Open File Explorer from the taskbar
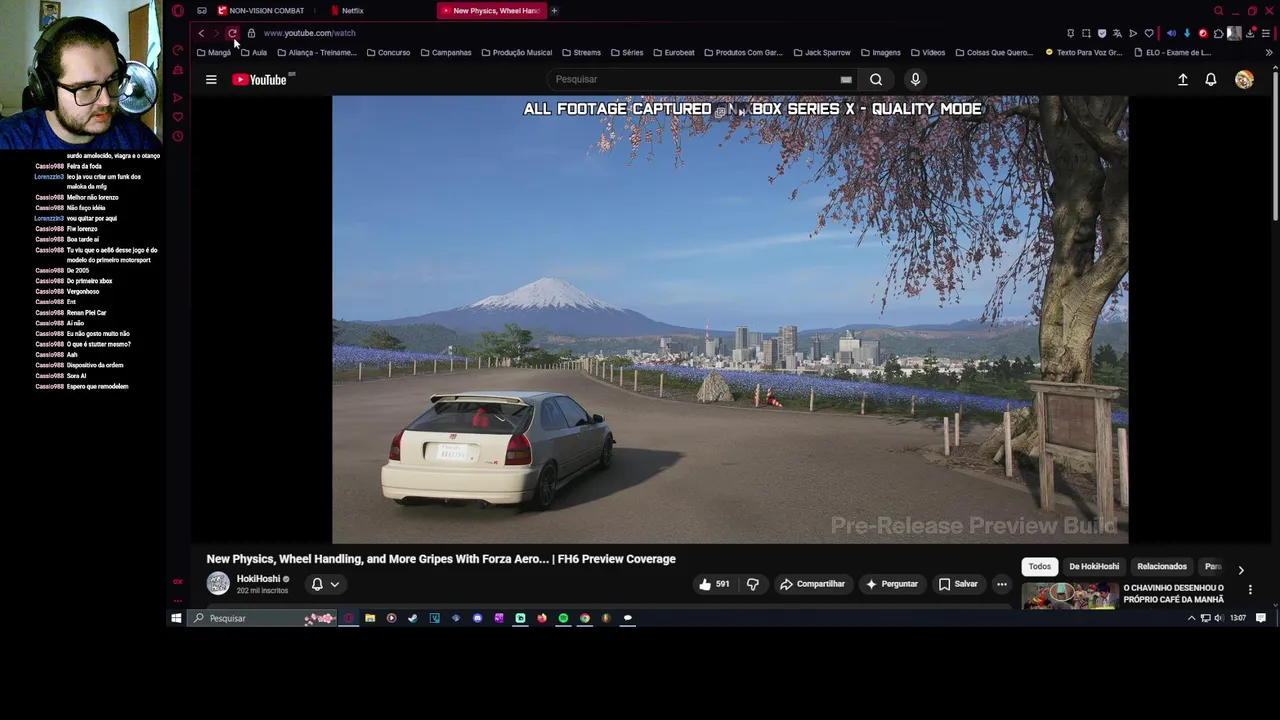The height and width of the screenshot is (720, 1280). (370, 618)
